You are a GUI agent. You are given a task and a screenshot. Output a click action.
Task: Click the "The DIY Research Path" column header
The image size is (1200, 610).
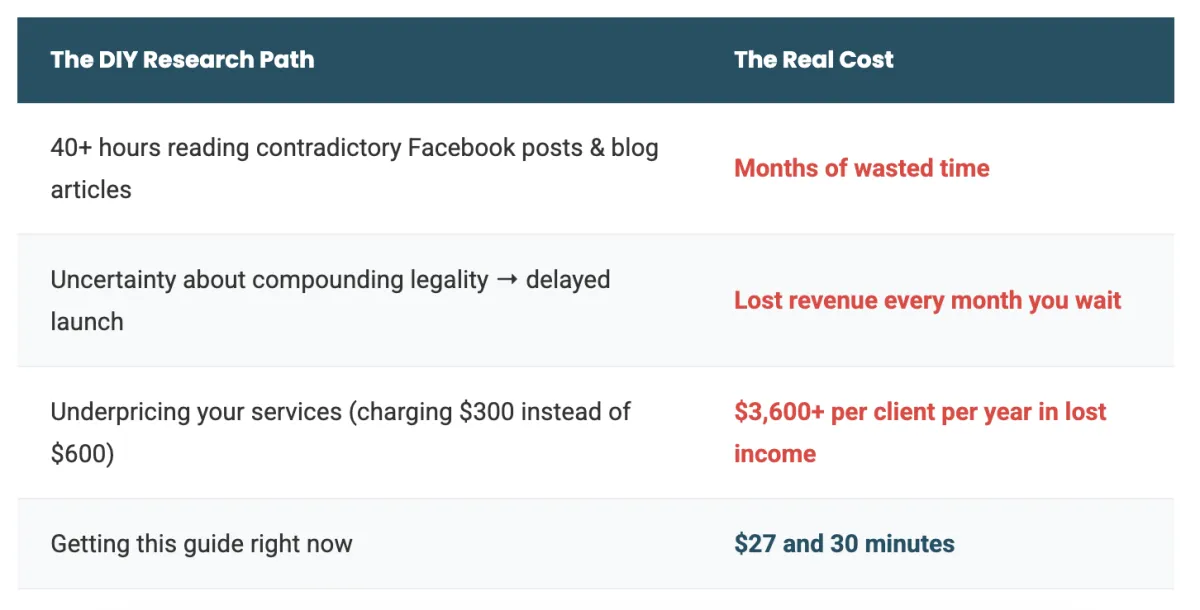click(182, 60)
